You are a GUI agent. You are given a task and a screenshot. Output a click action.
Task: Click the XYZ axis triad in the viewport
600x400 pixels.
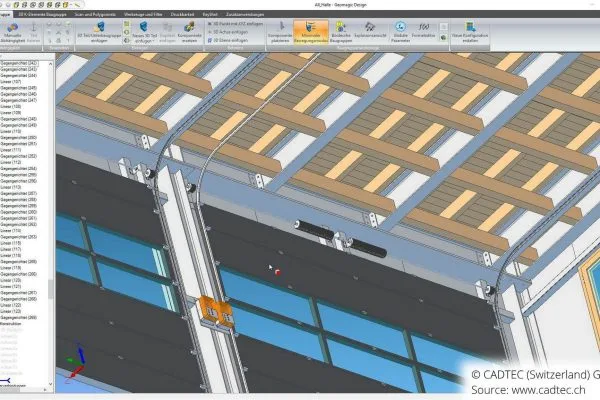(x=75, y=361)
